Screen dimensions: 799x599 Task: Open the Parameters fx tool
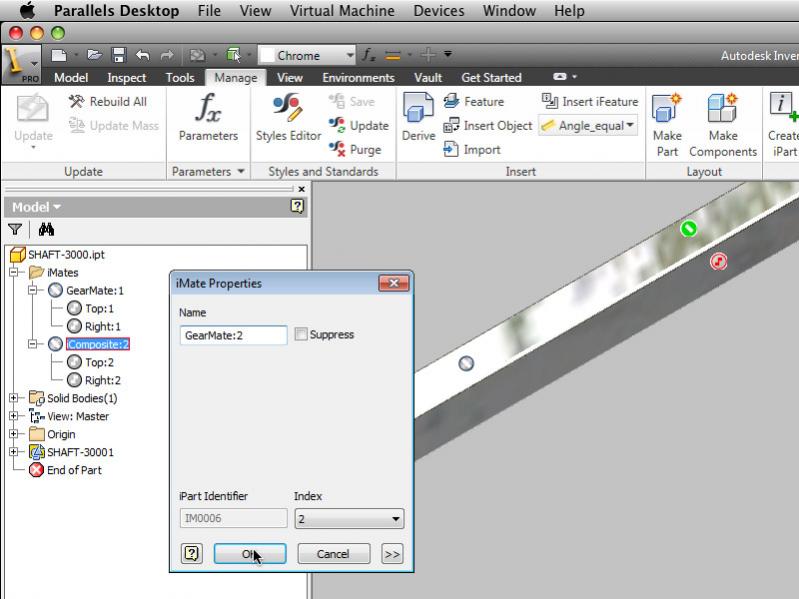tap(208, 118)
